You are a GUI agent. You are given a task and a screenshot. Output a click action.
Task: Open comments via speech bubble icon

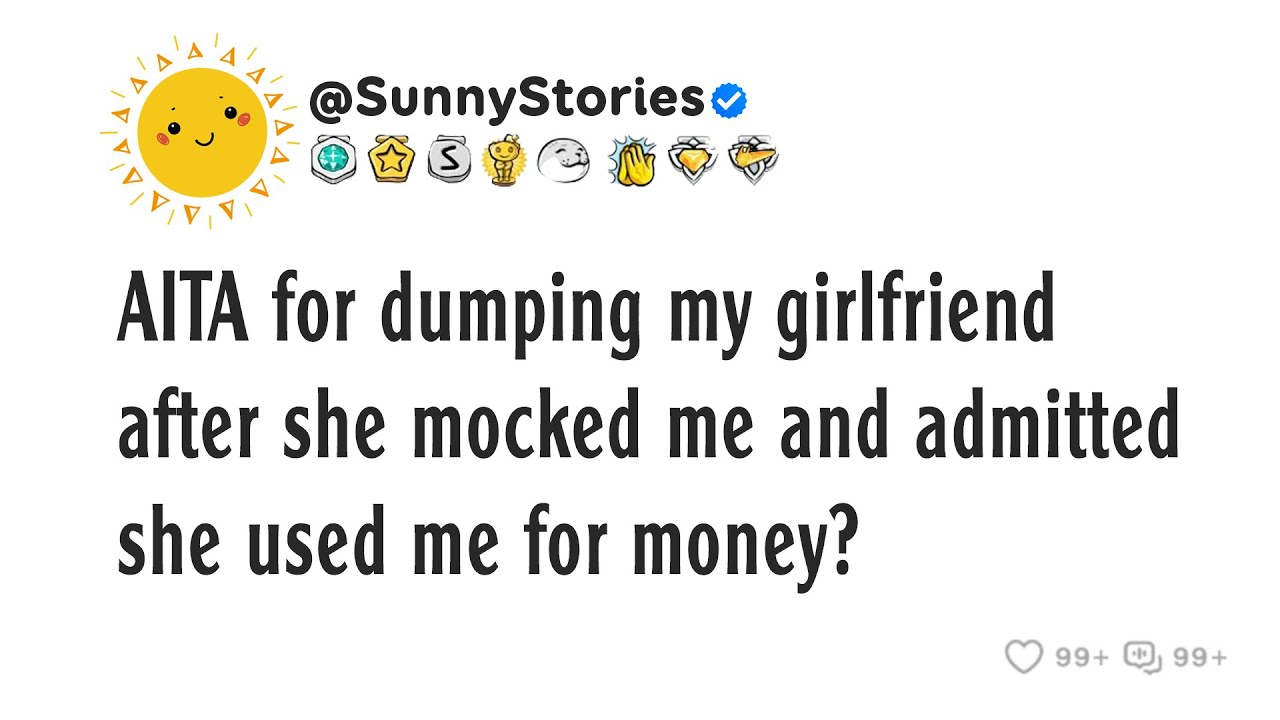pos(1141,657)
